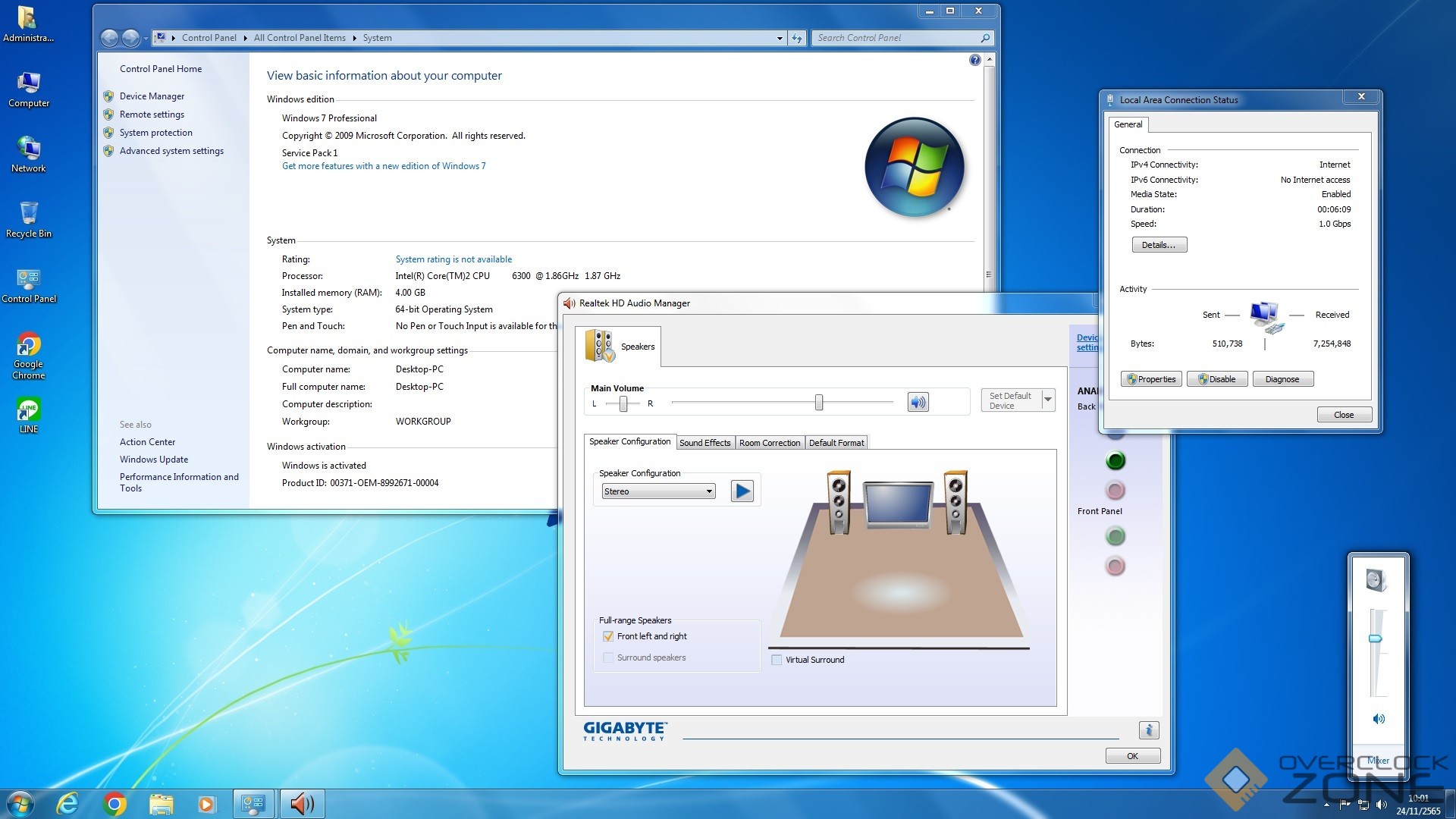Mute the Realtek main volume speaker icon
The image size is (1456, 819).
tap(918, 402)
